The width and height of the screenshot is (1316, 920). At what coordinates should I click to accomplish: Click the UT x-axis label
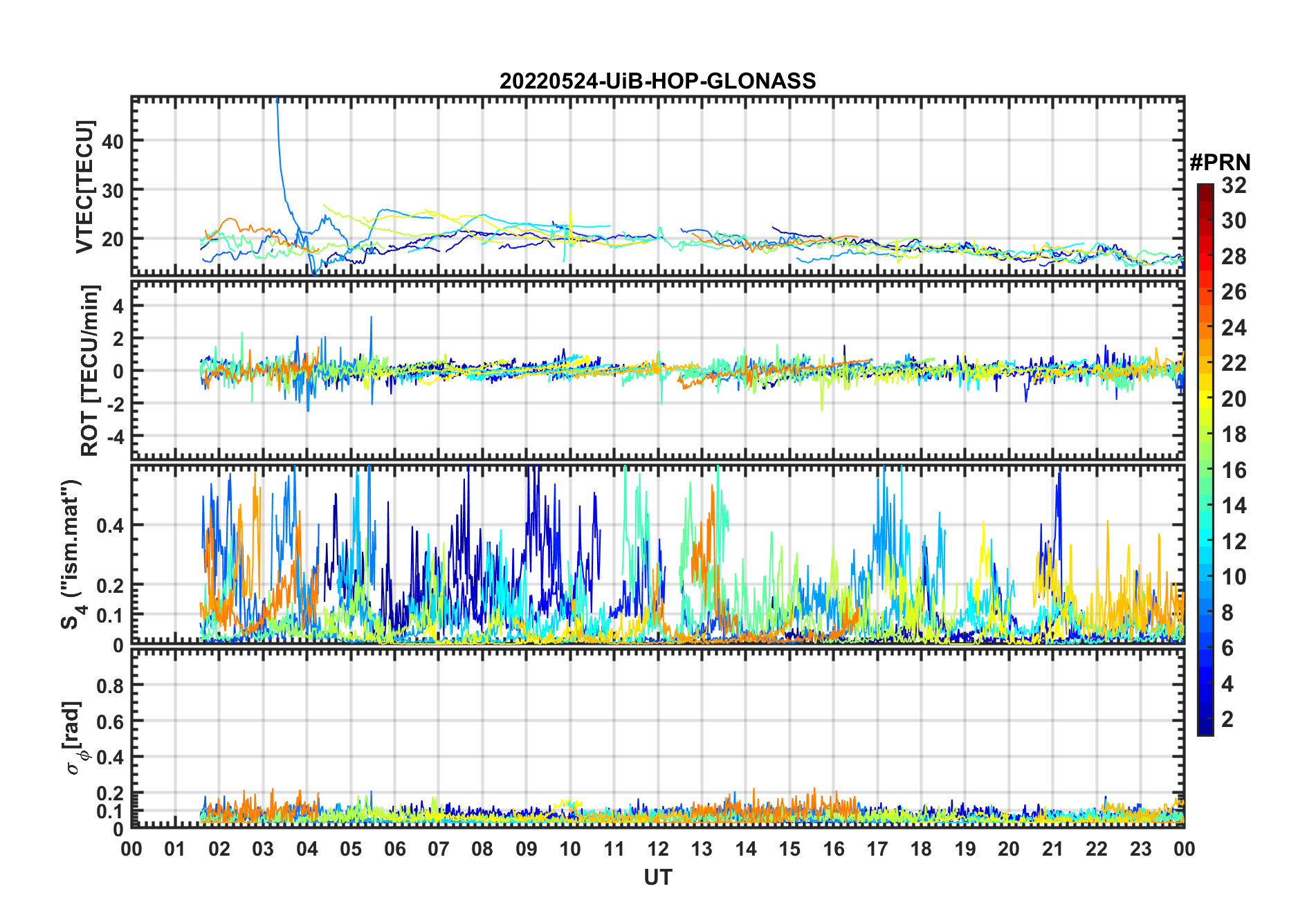click(657, 877)
